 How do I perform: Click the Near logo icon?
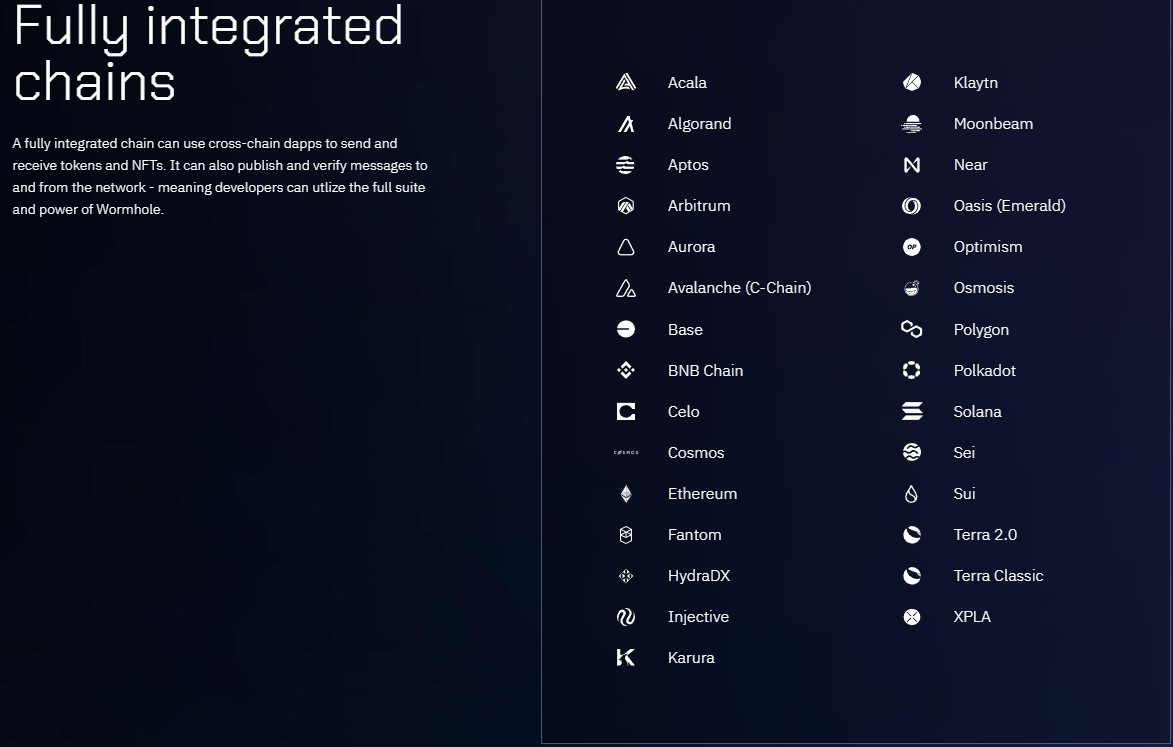tap(912, 165)
